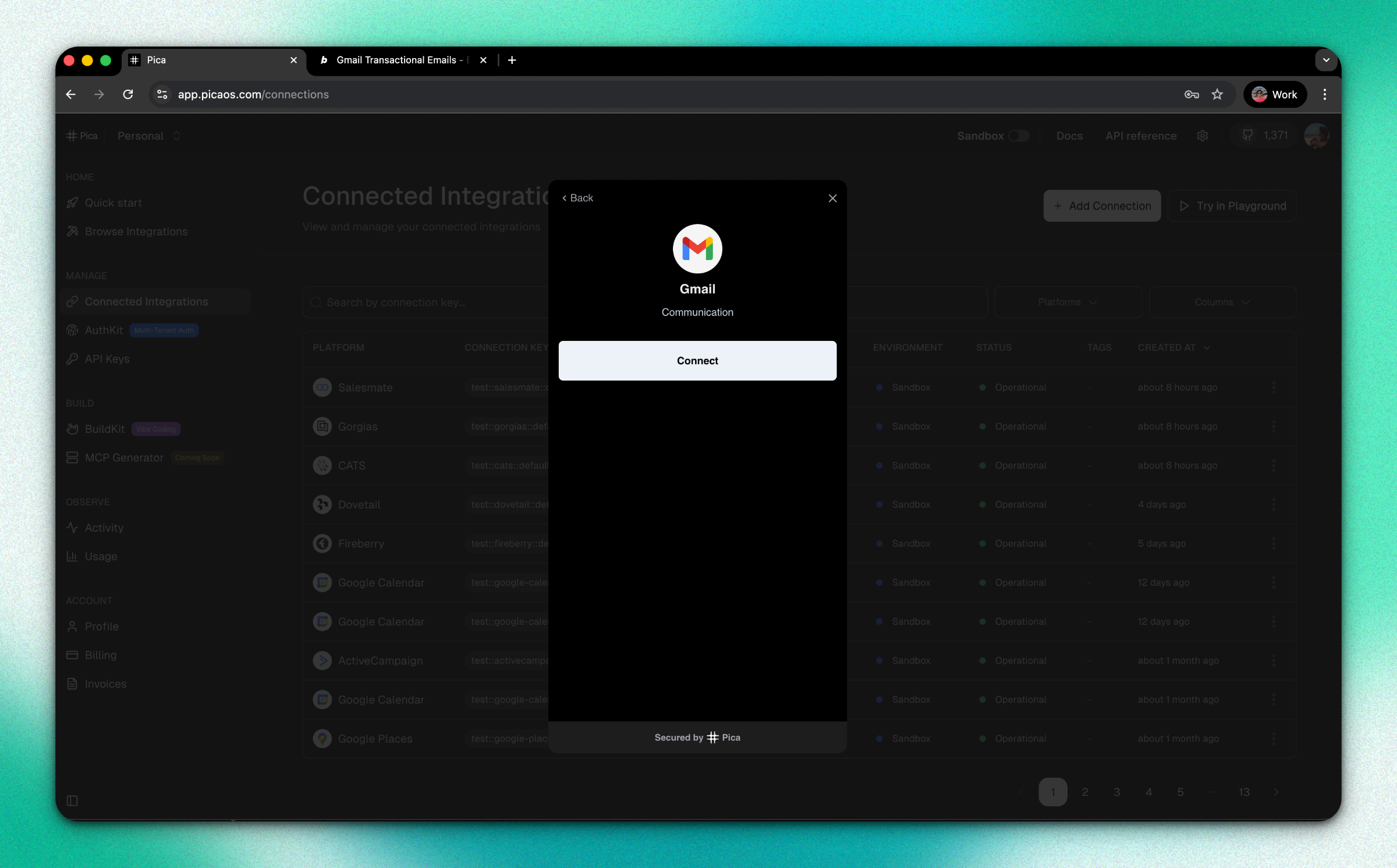Open the Personal workspace switcher
This screenshot has width=1397, height=868.
pos(147,136)
